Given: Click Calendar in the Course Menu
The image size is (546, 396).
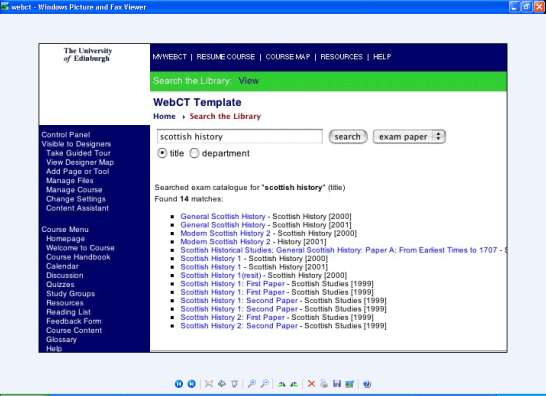Looking at the screenshot, I should click(62, 266).
